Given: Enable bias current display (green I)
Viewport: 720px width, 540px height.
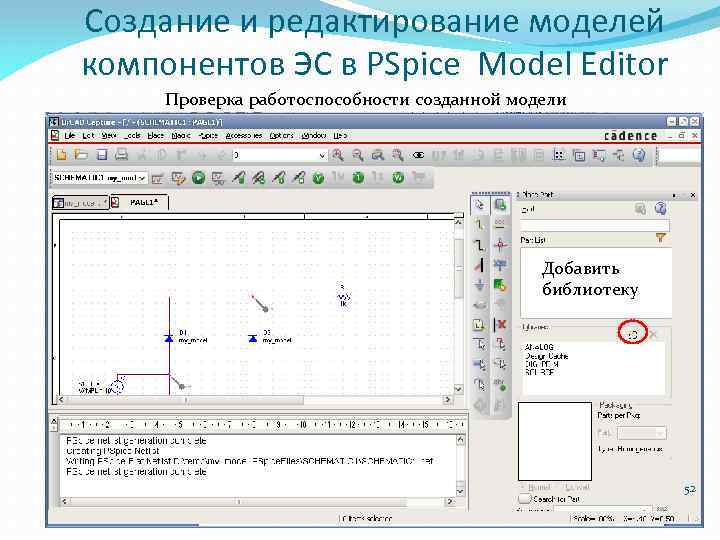Looking at the screenshot, I should pyautogui.click(x=358, y=178).
